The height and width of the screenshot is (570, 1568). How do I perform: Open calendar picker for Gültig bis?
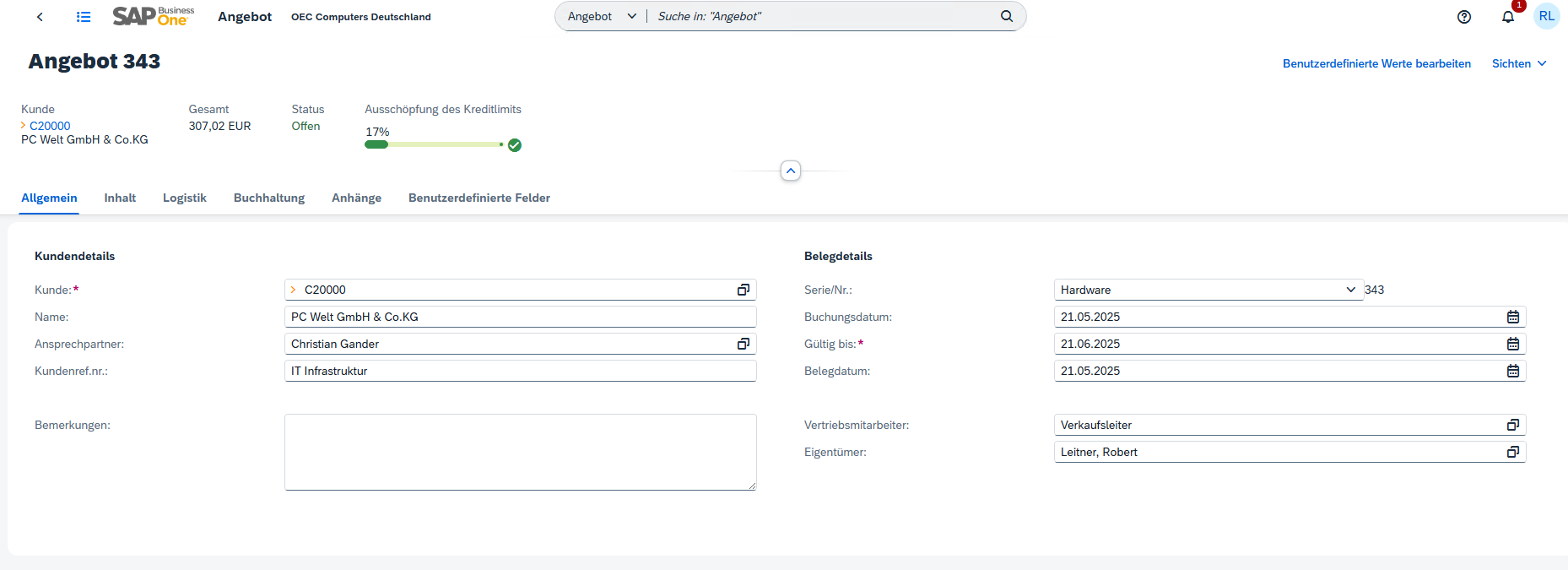tap(1513, 344)
